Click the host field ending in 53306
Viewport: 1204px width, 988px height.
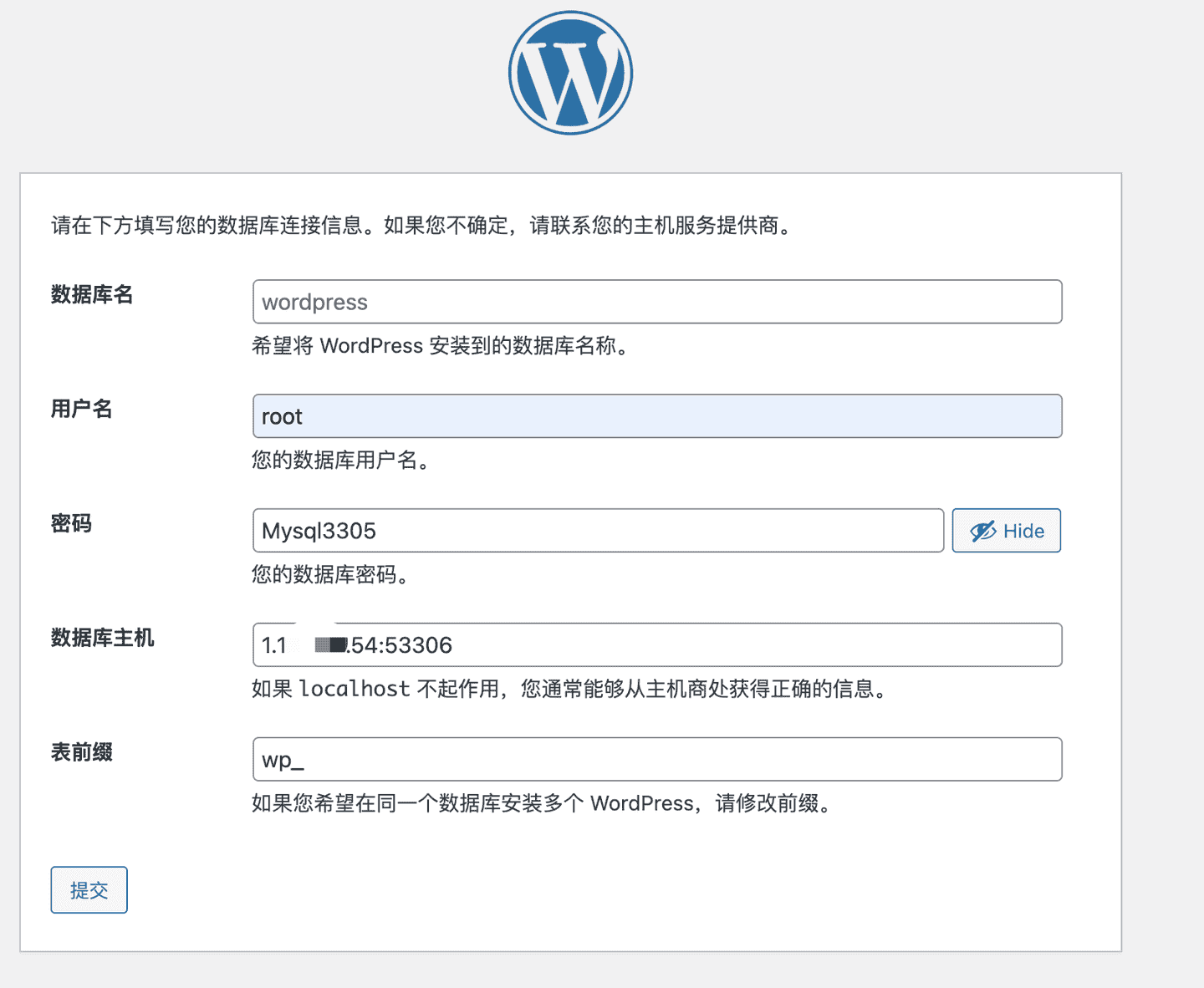point(657,644)
